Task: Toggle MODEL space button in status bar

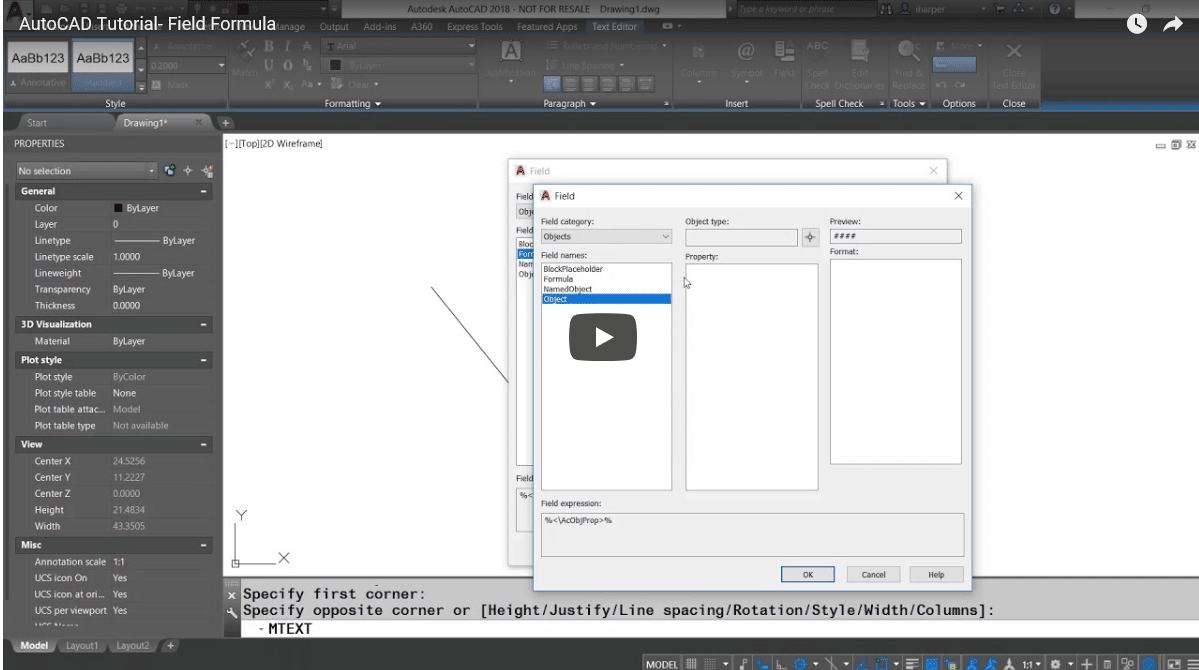Action: pos(661,664)
